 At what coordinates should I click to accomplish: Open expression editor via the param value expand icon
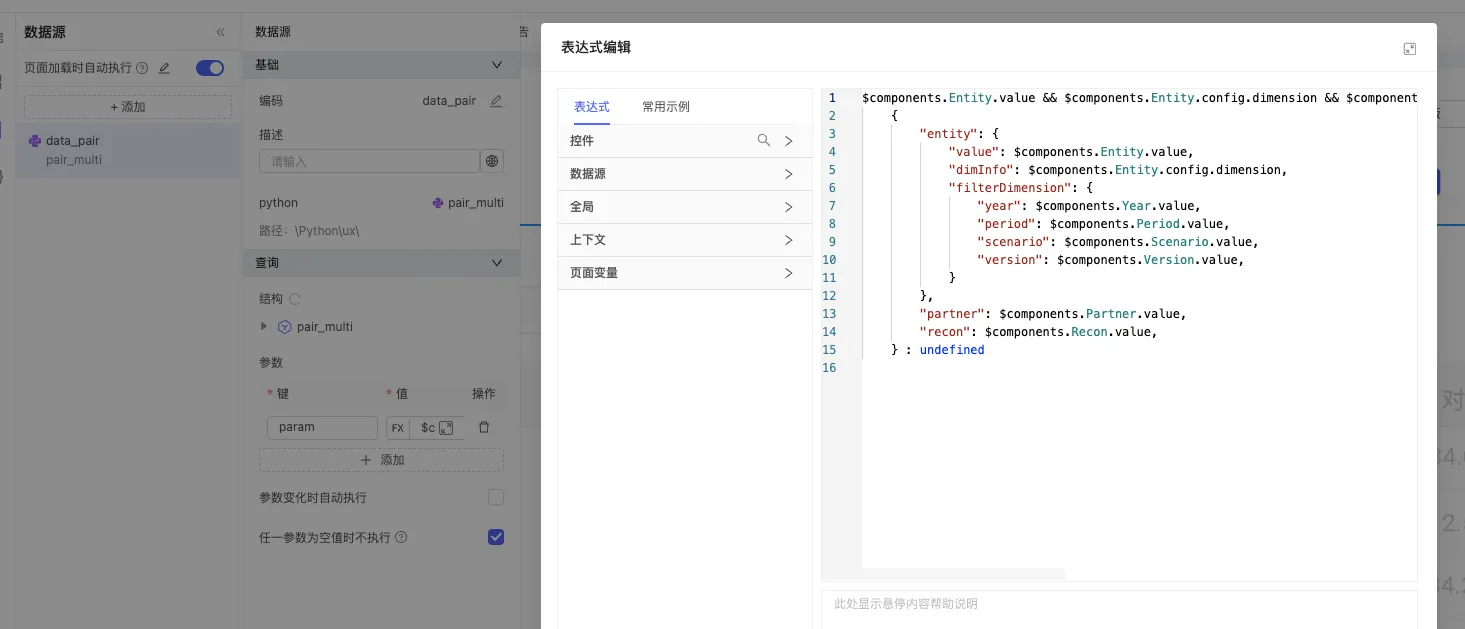(x=446, y=428)
